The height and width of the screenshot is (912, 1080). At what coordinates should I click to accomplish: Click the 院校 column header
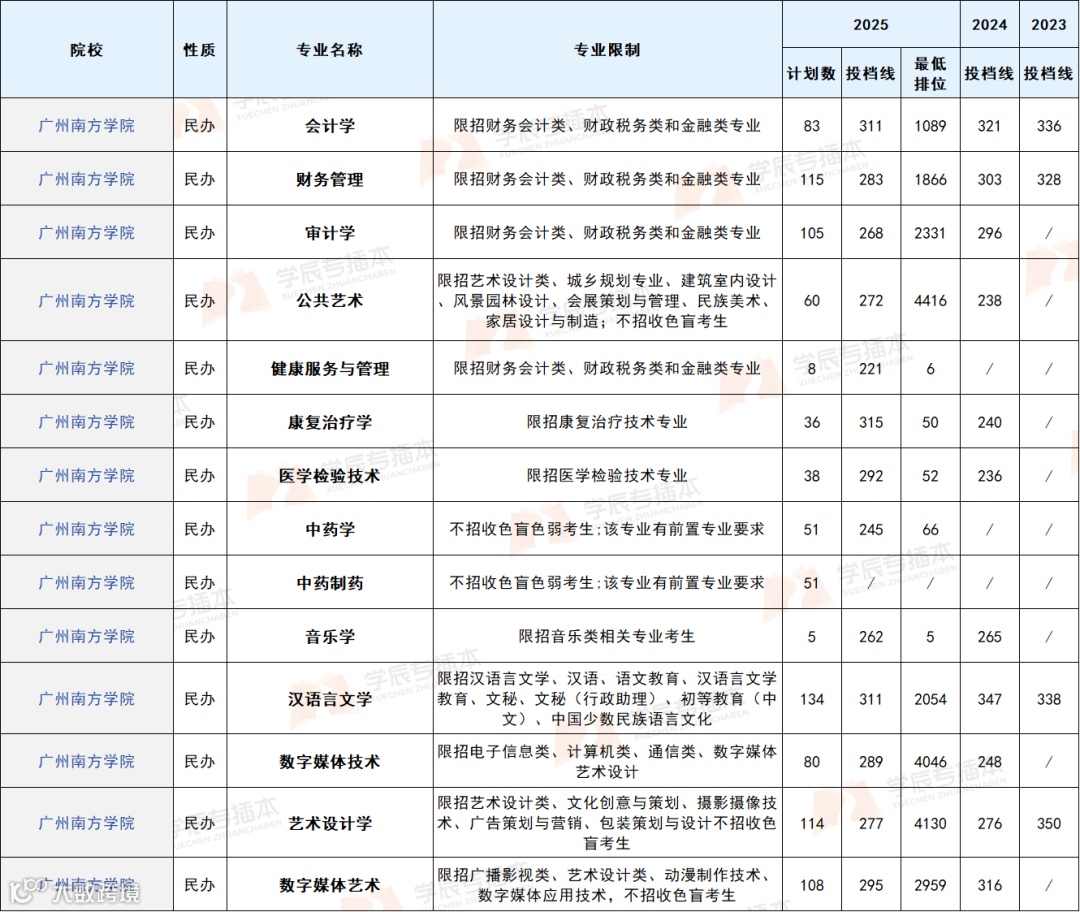[x=87, y=50]
